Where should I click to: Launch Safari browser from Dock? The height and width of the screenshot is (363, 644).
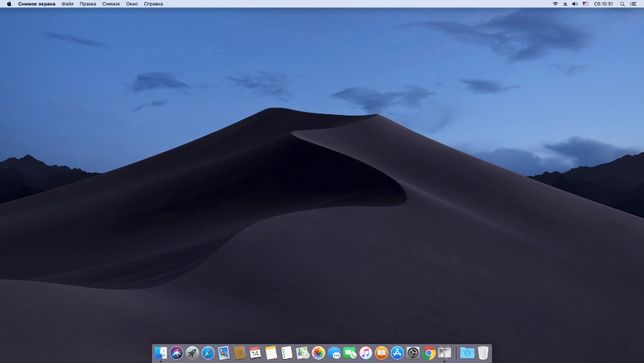(x=208, y=353)
